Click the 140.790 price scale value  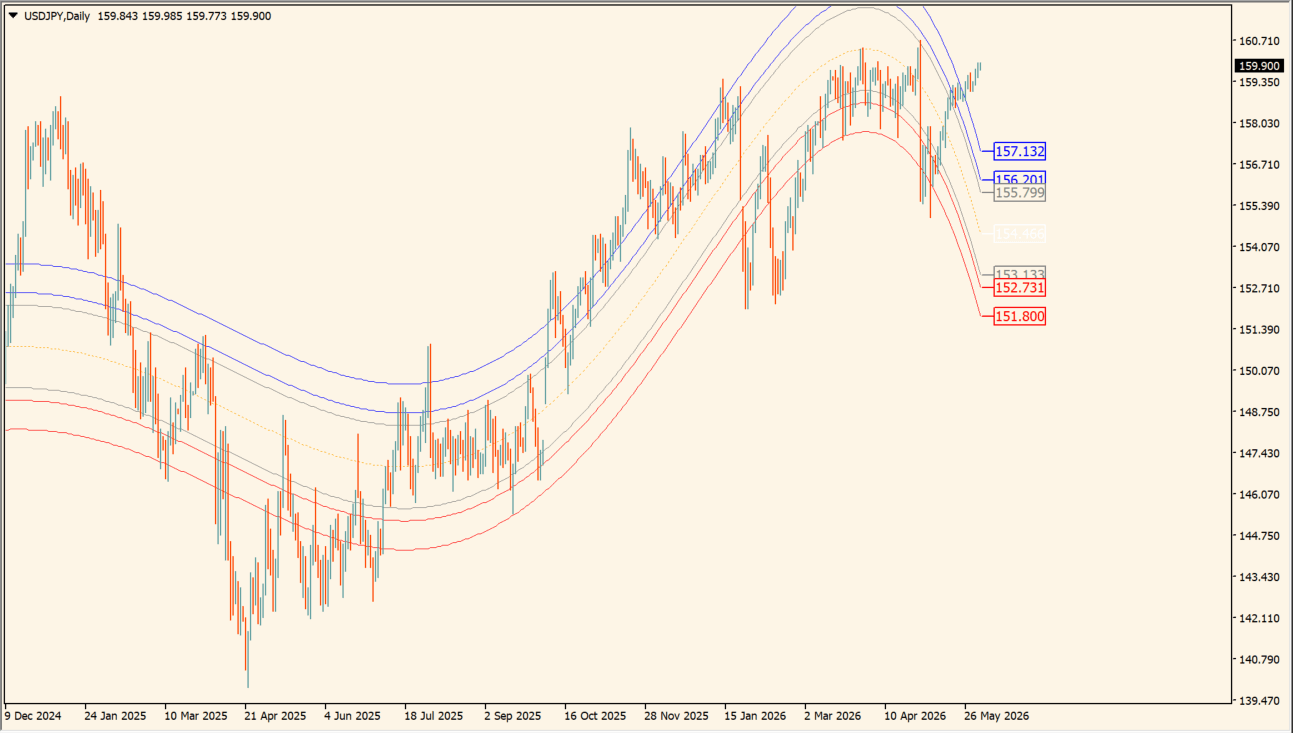[1259, 660]
